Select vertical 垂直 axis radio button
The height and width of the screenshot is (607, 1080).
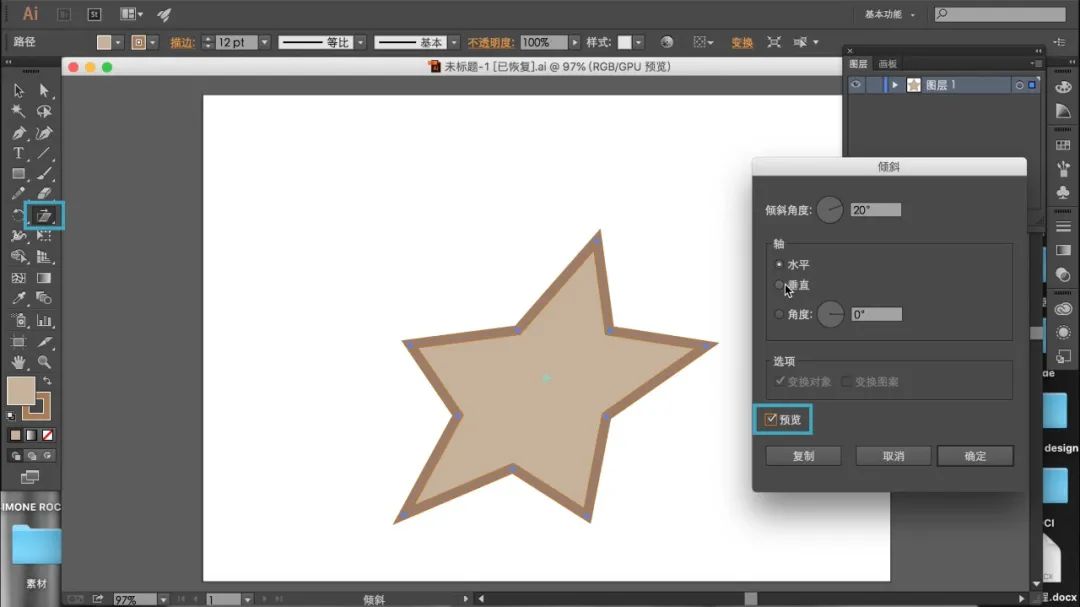(779, 285)
